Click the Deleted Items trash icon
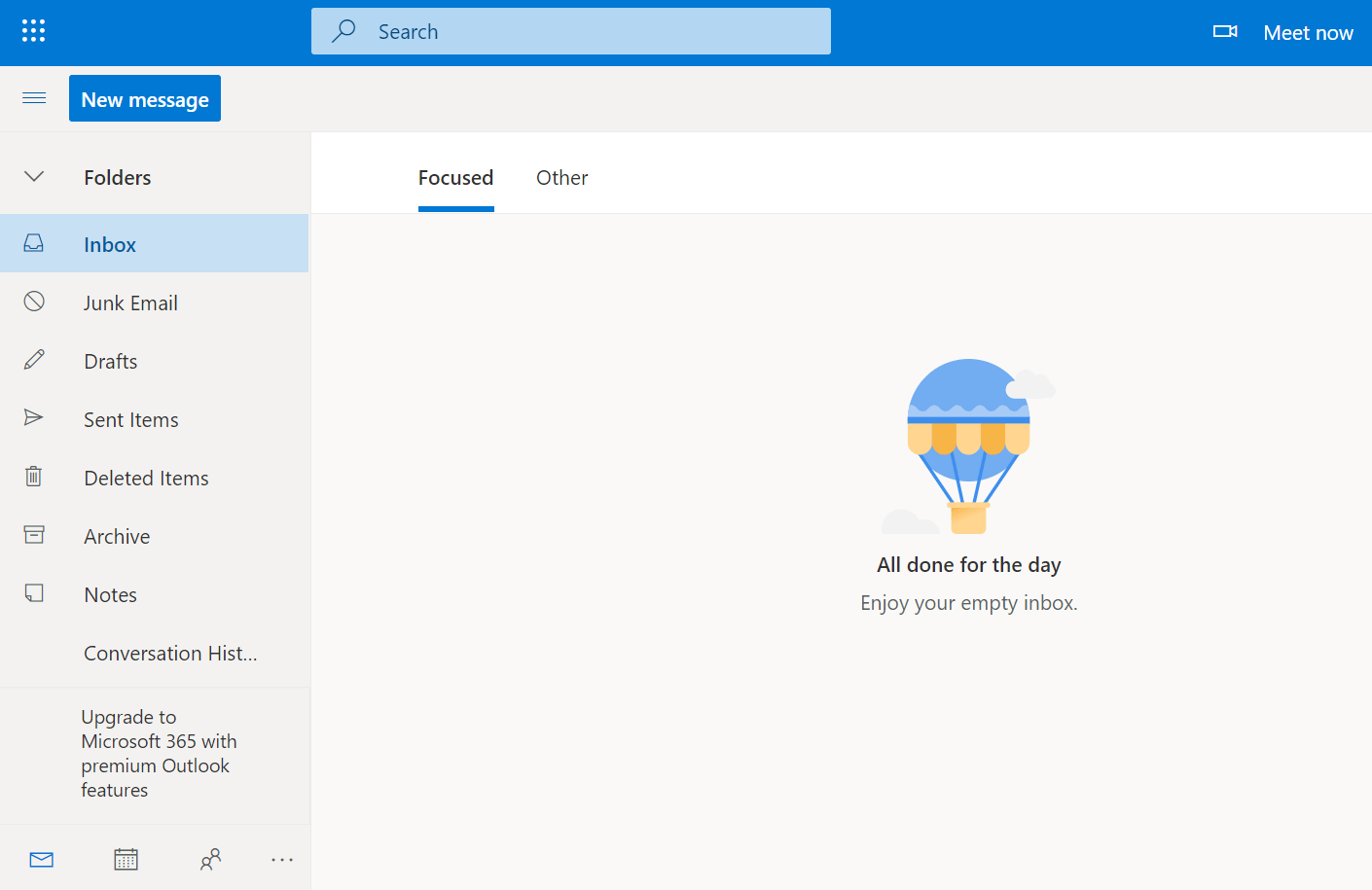Viewport: 1372px width, 890px height. pos(33,477)
